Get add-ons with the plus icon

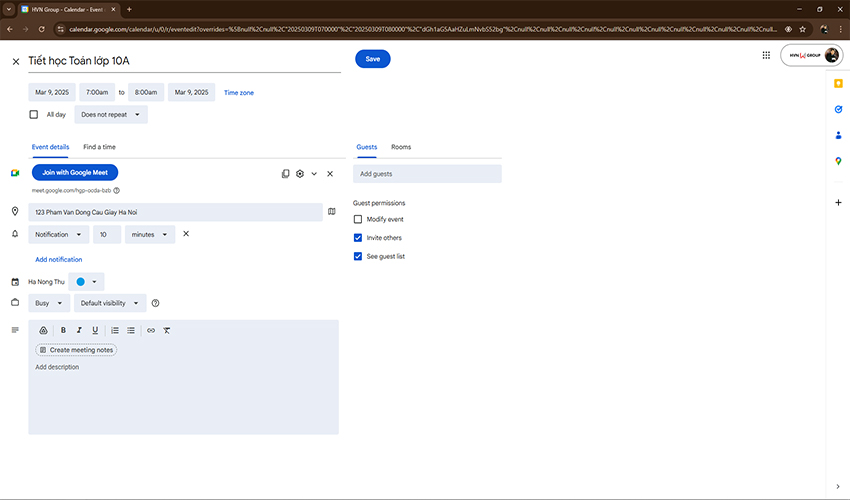(x=838, y=202)
